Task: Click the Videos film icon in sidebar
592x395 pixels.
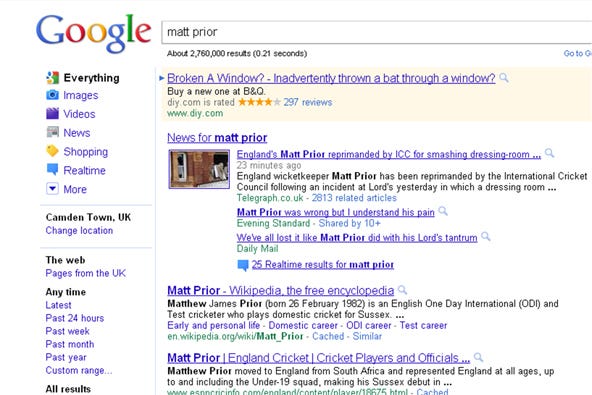Action: [52, 113]
